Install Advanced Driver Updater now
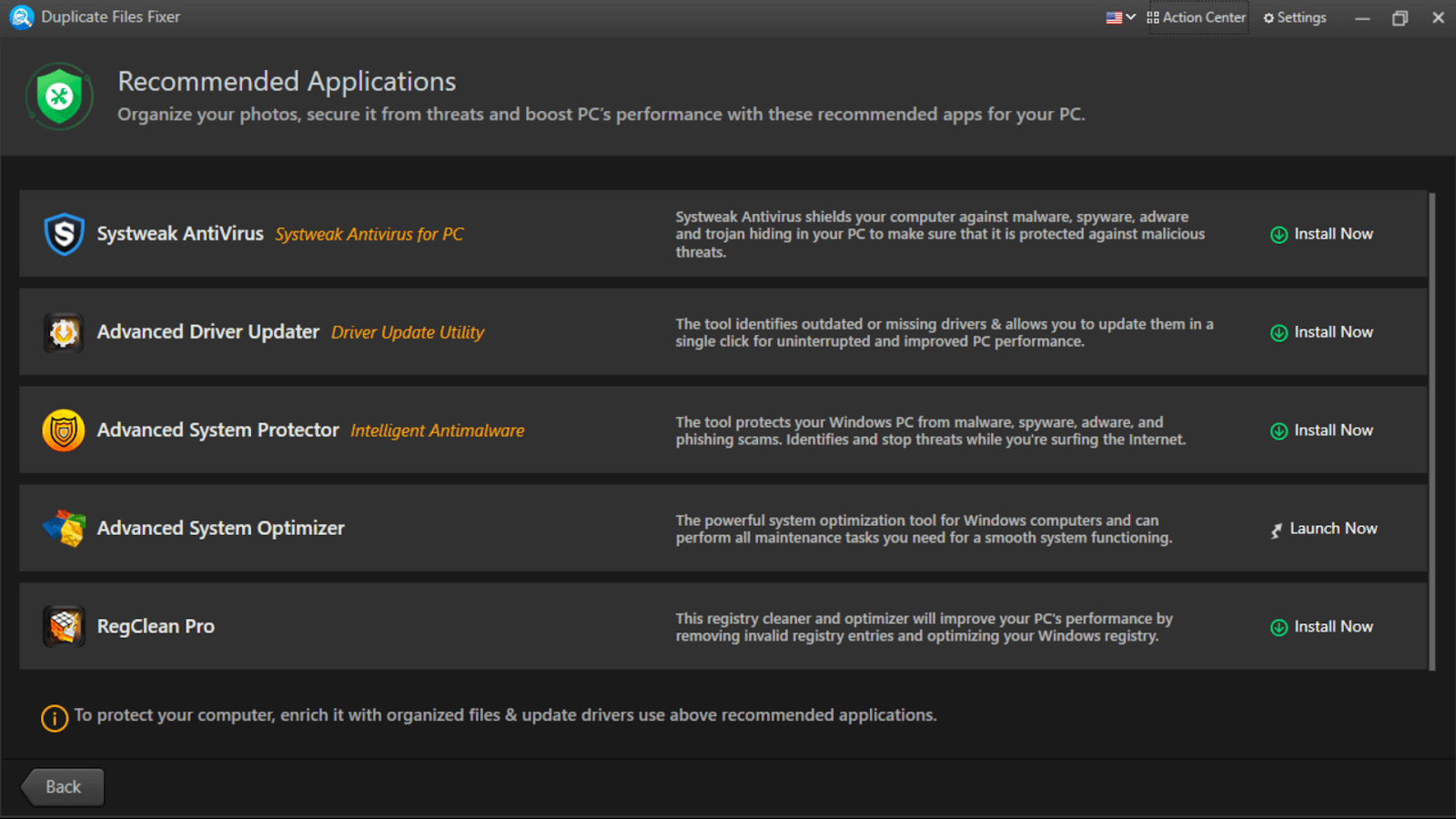1456x819 pixels. pos(1321,332)
